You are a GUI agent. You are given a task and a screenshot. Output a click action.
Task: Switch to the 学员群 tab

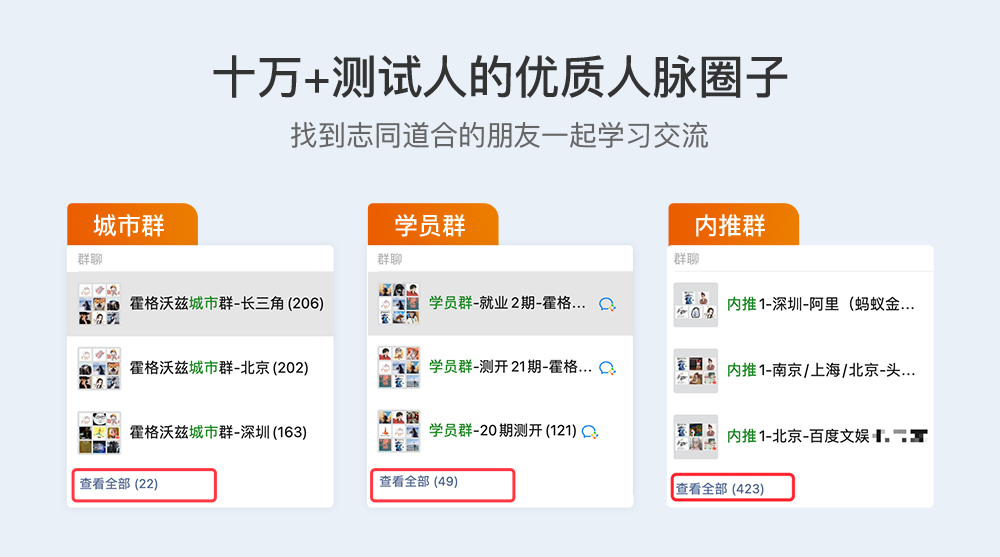tap(431, 225)
